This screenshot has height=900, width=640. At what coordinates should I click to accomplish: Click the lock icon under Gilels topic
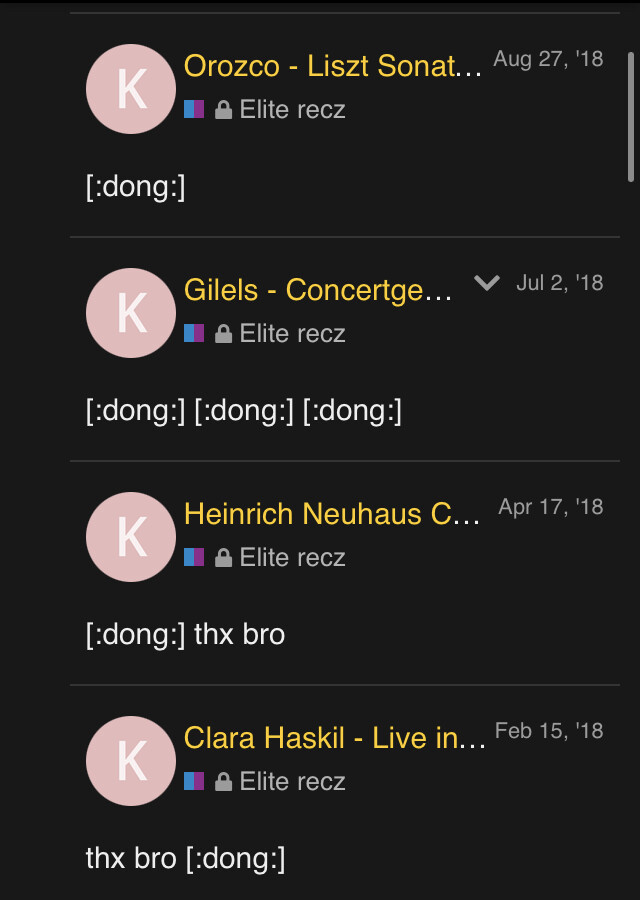tap(224, 334)
